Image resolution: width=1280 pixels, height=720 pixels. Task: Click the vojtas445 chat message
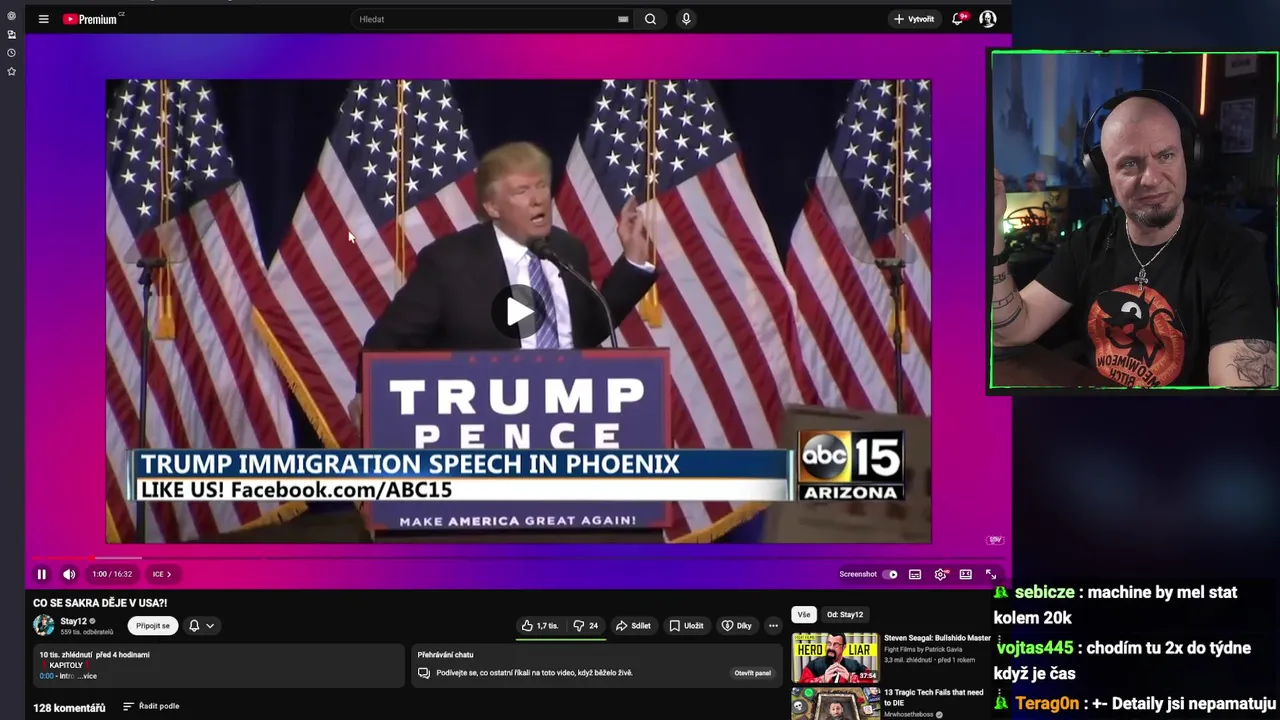pyautogui.click(x=1122, y=661)
